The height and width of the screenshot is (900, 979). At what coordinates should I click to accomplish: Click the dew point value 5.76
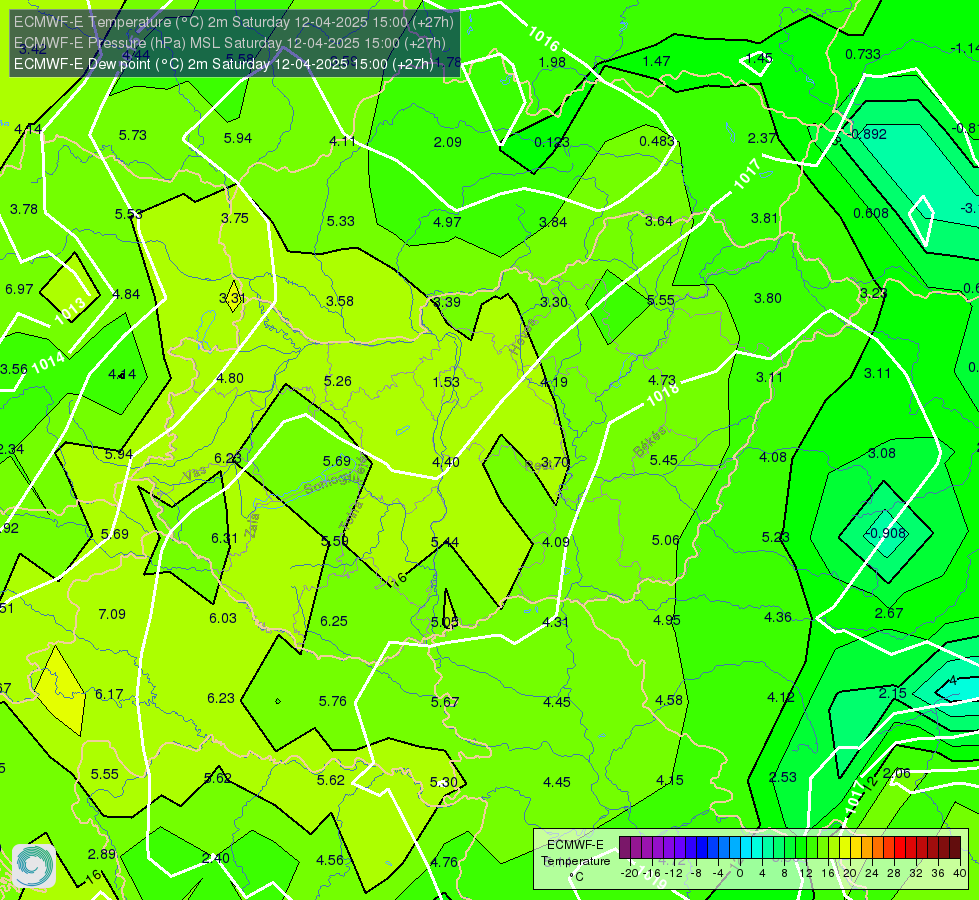tap(333, 701)
